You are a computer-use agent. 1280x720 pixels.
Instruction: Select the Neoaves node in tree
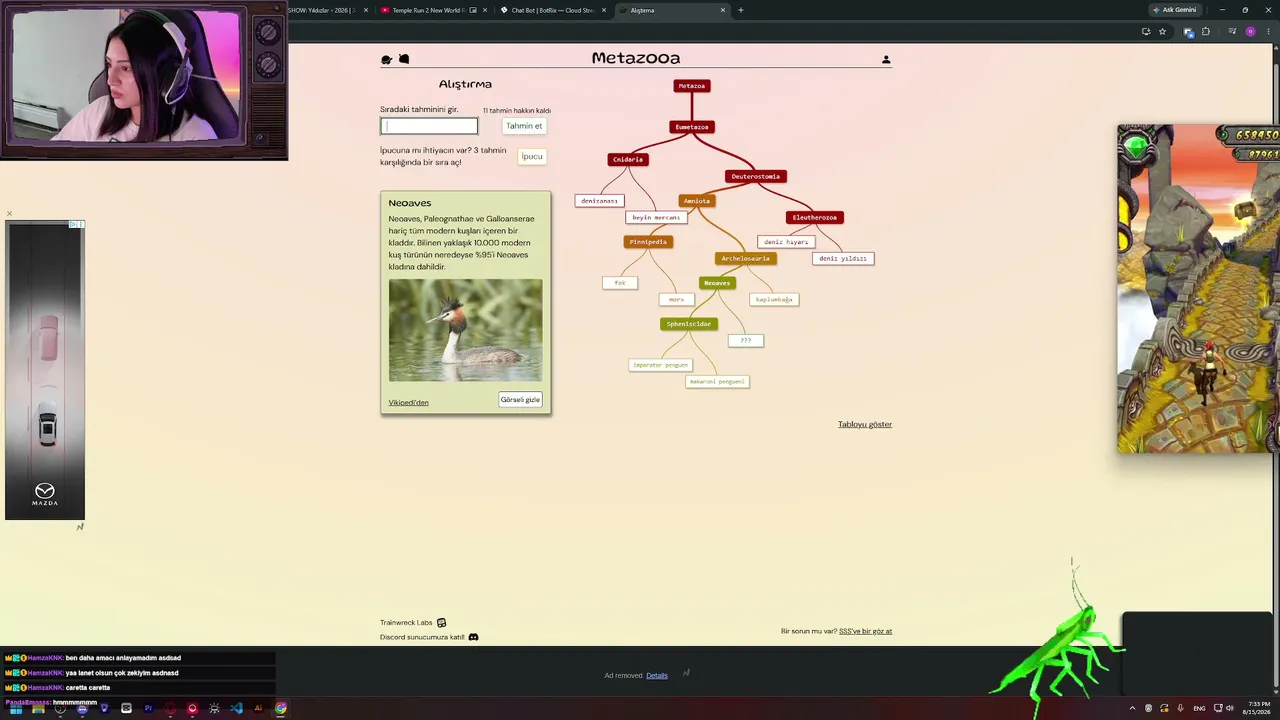click(717, 283)
